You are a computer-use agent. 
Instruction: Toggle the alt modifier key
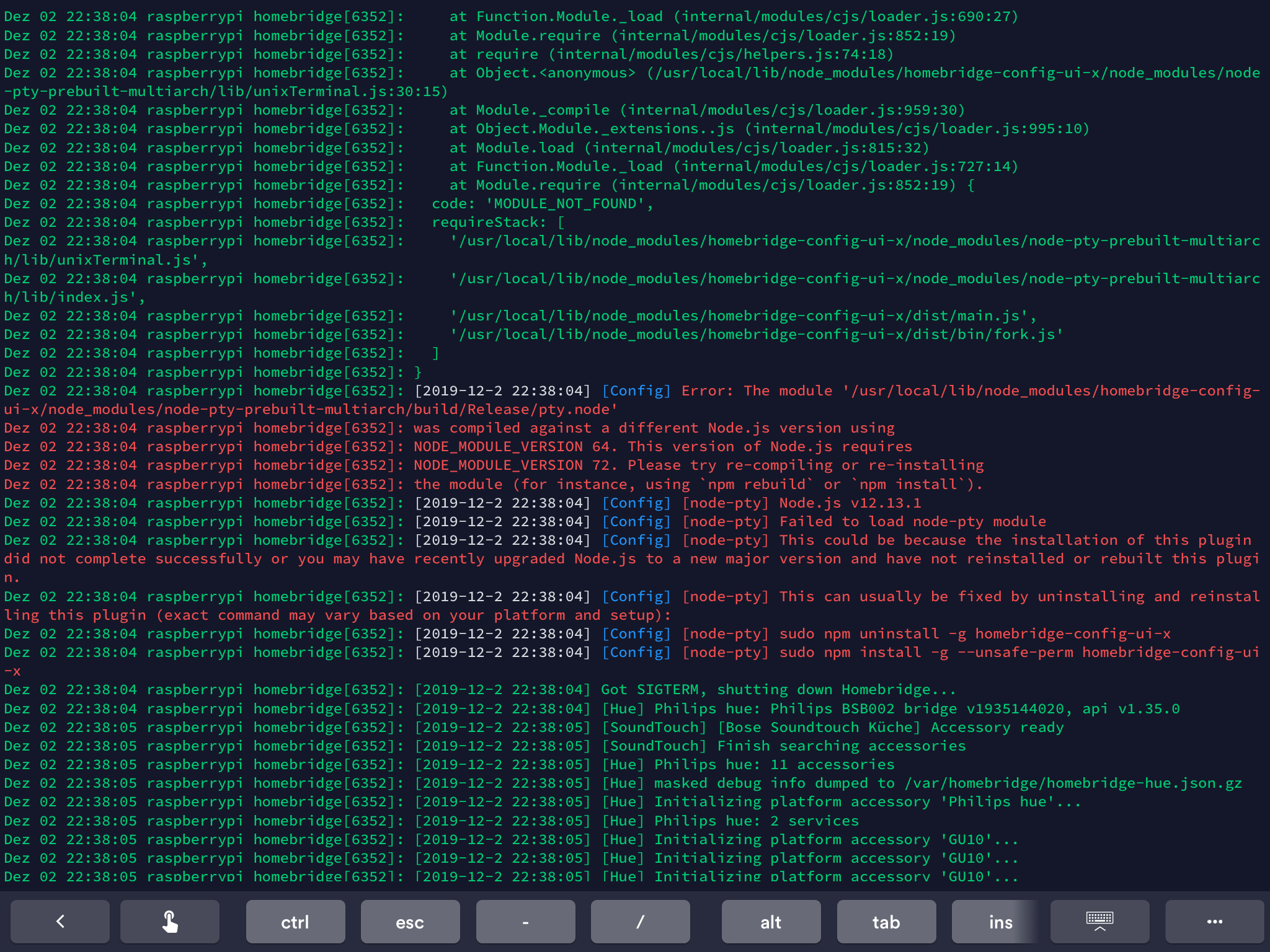pos(771,922)
